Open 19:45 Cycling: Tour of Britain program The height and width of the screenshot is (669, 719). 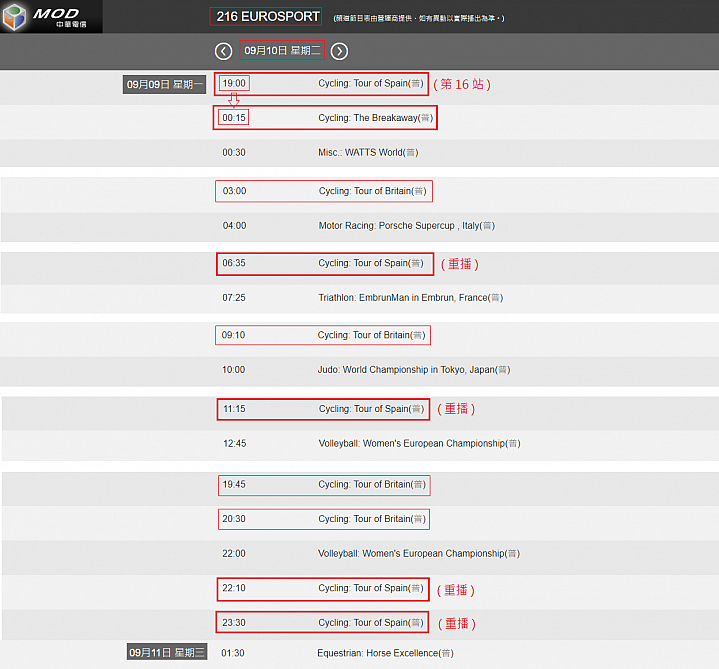pyautogui.click(x=372, y=484)
